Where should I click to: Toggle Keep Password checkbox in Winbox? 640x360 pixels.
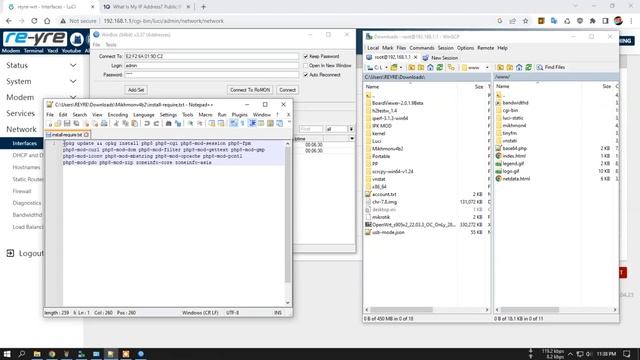(x=306, y=56)
